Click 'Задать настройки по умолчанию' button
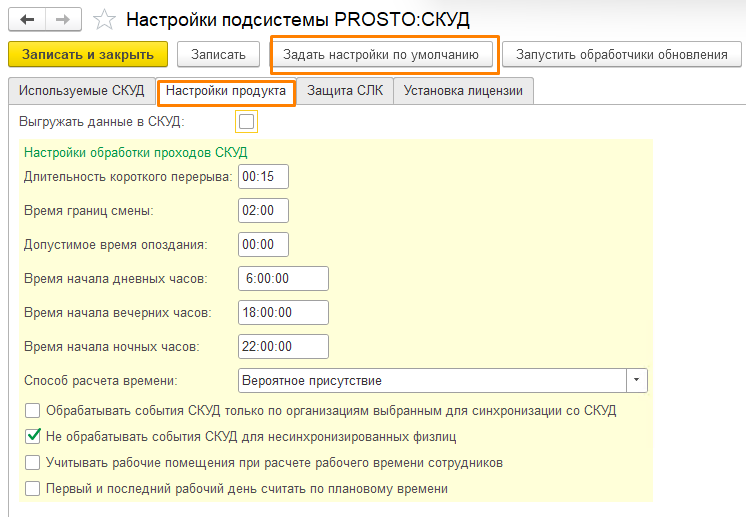 pyautogui.click(x=383, y=54)
